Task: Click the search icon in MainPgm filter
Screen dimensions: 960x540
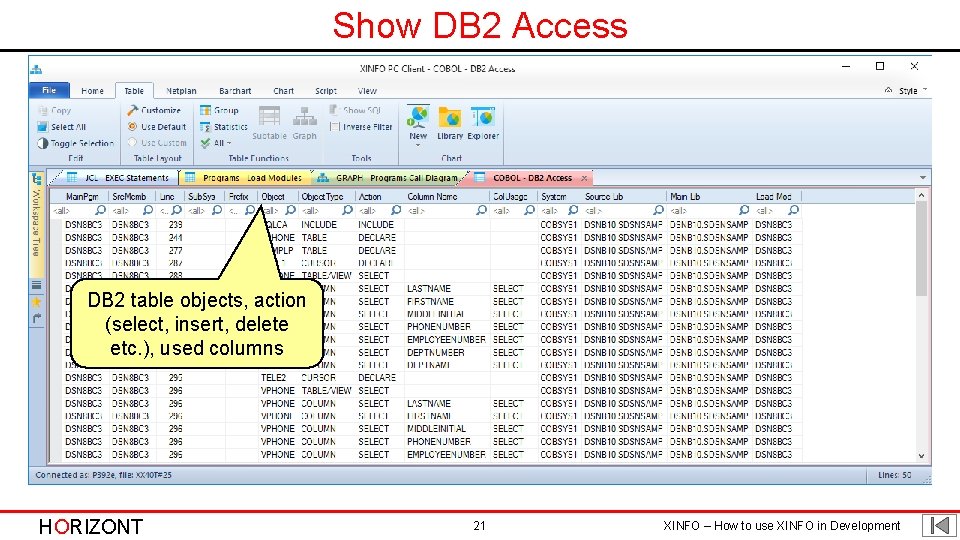Action: 100,210
